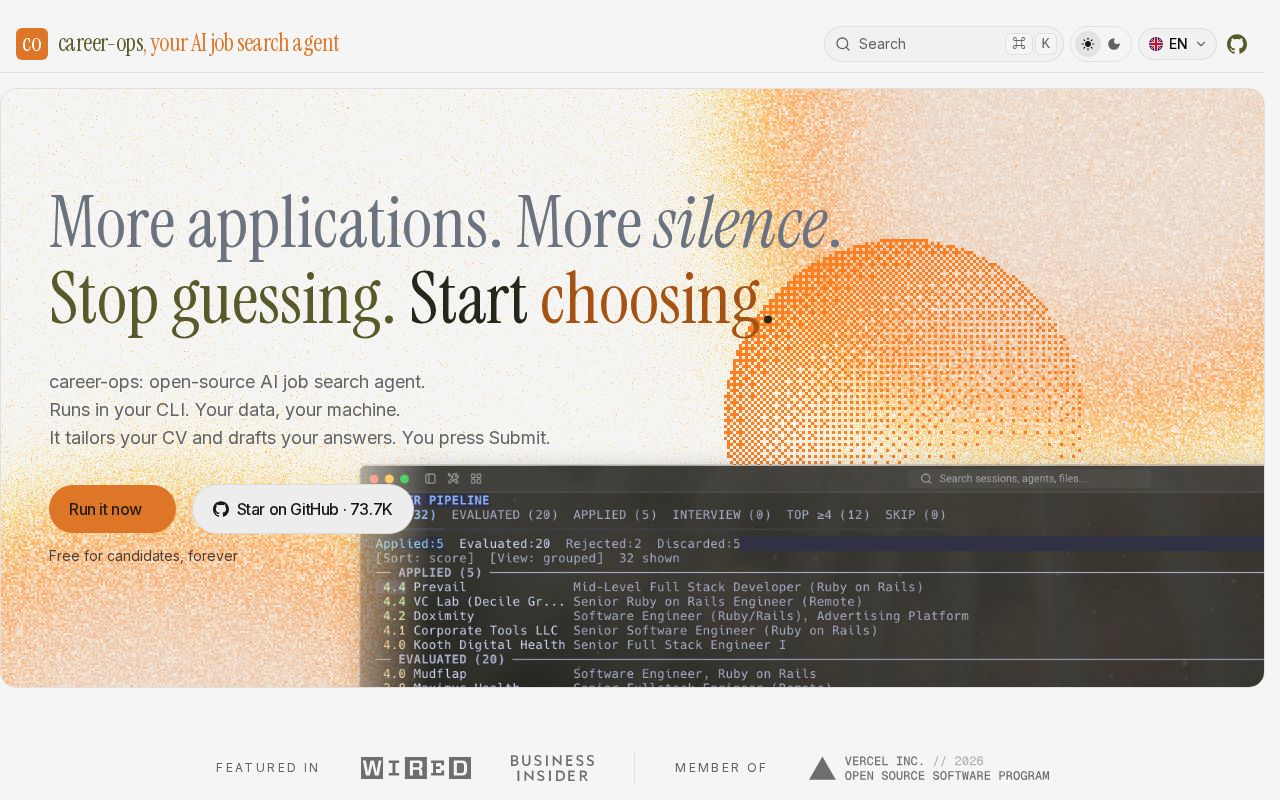This screenshot has height=800, width=1280.
Task: Open the WIRED logo
Action: tap(416, 768)
